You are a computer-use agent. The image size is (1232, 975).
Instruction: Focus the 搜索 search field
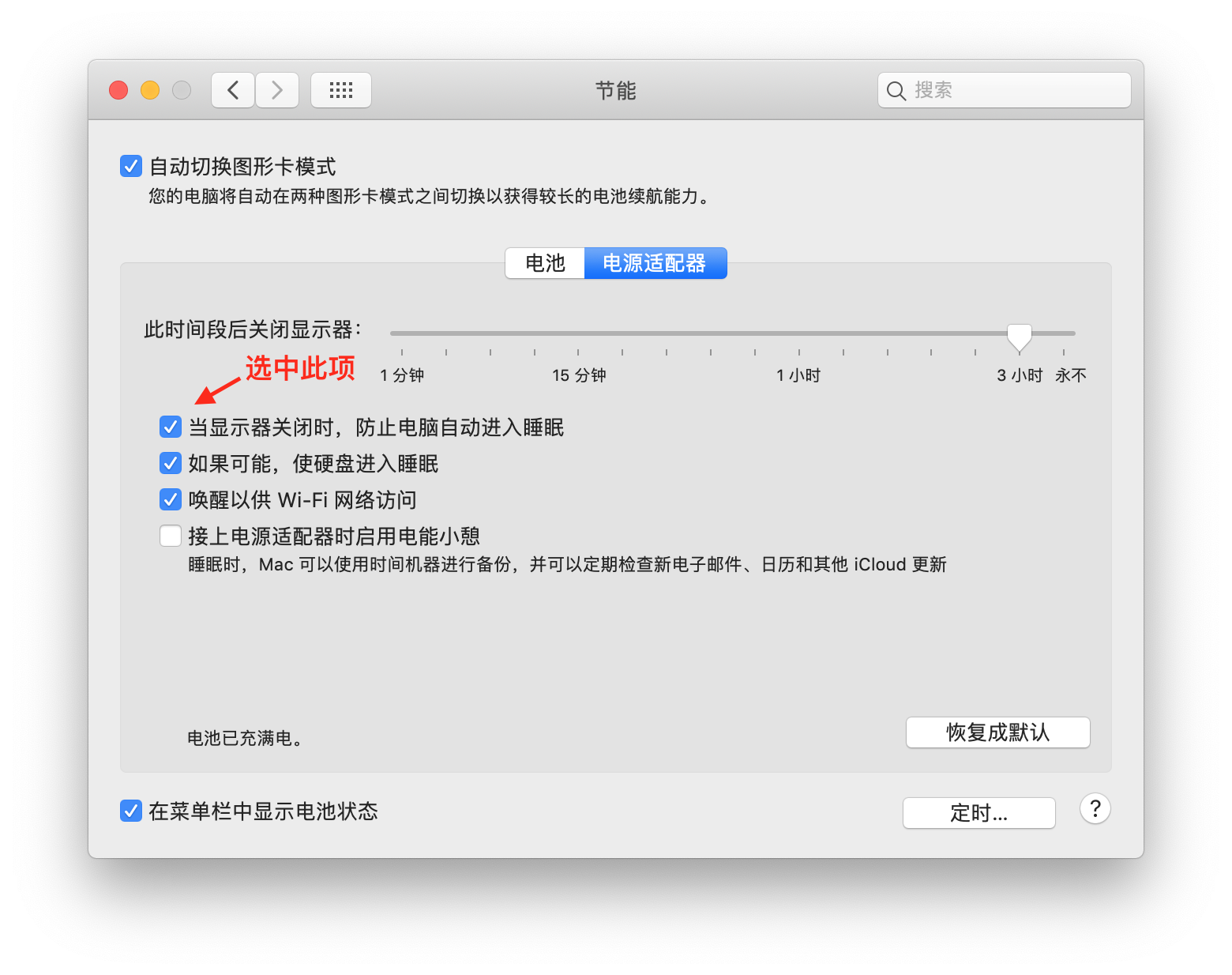pos(1005,90)
